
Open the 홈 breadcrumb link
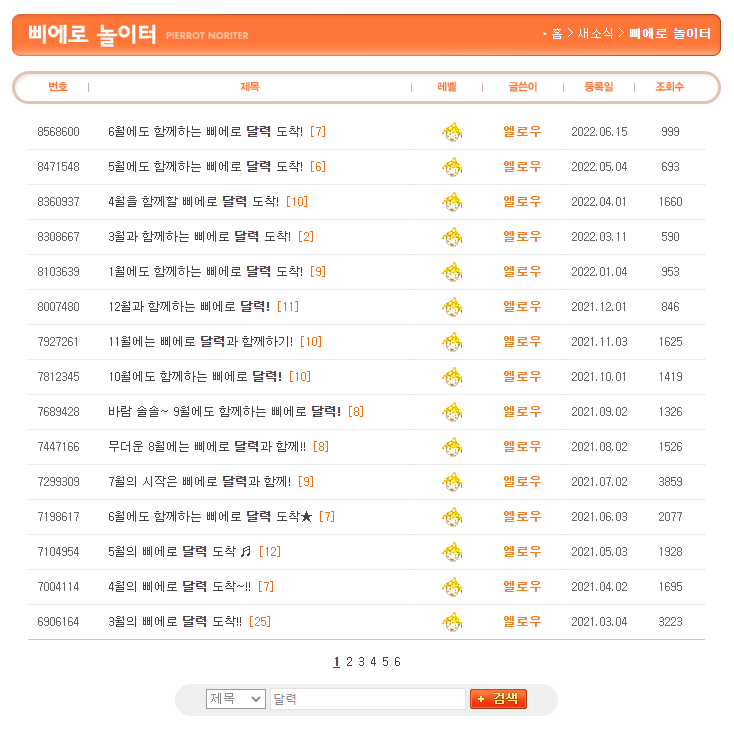(x=557, y=34)
